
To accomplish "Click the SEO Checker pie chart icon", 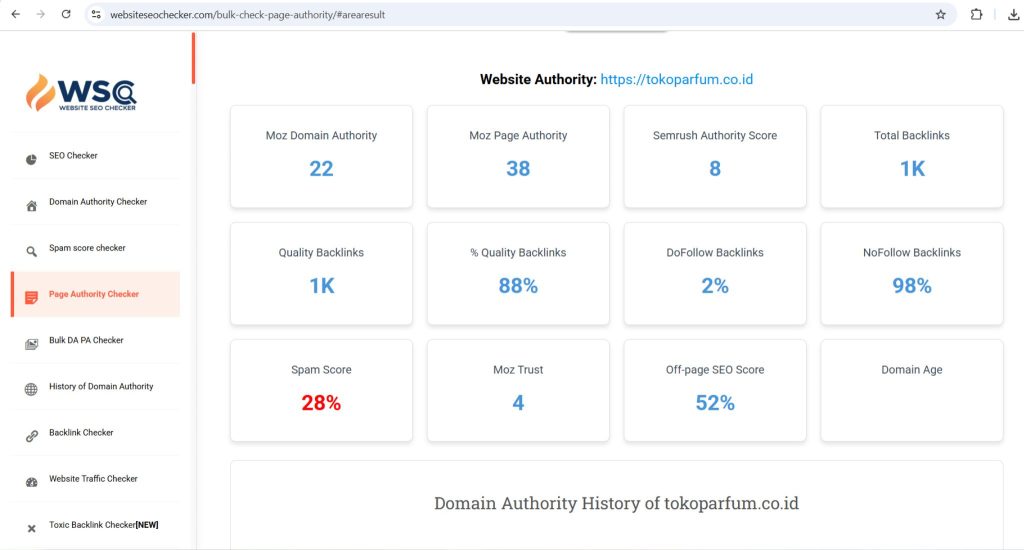I will 31,158.
